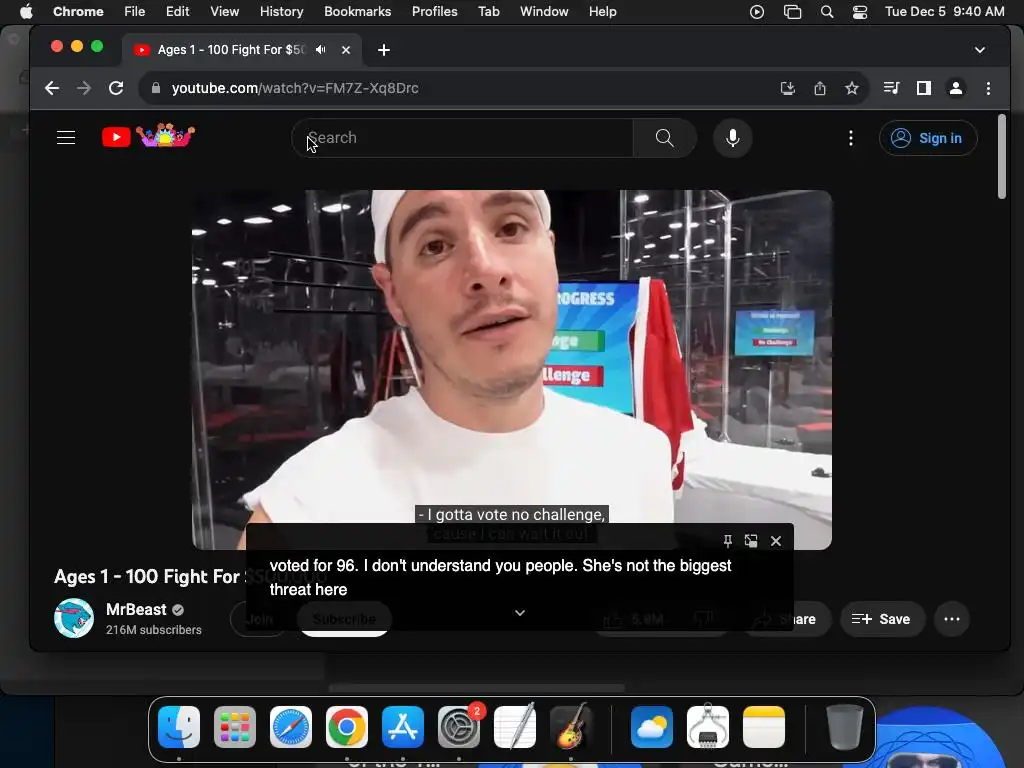Open the Tab menu
The image size is (1024, 768).
(x=488, y=11)
